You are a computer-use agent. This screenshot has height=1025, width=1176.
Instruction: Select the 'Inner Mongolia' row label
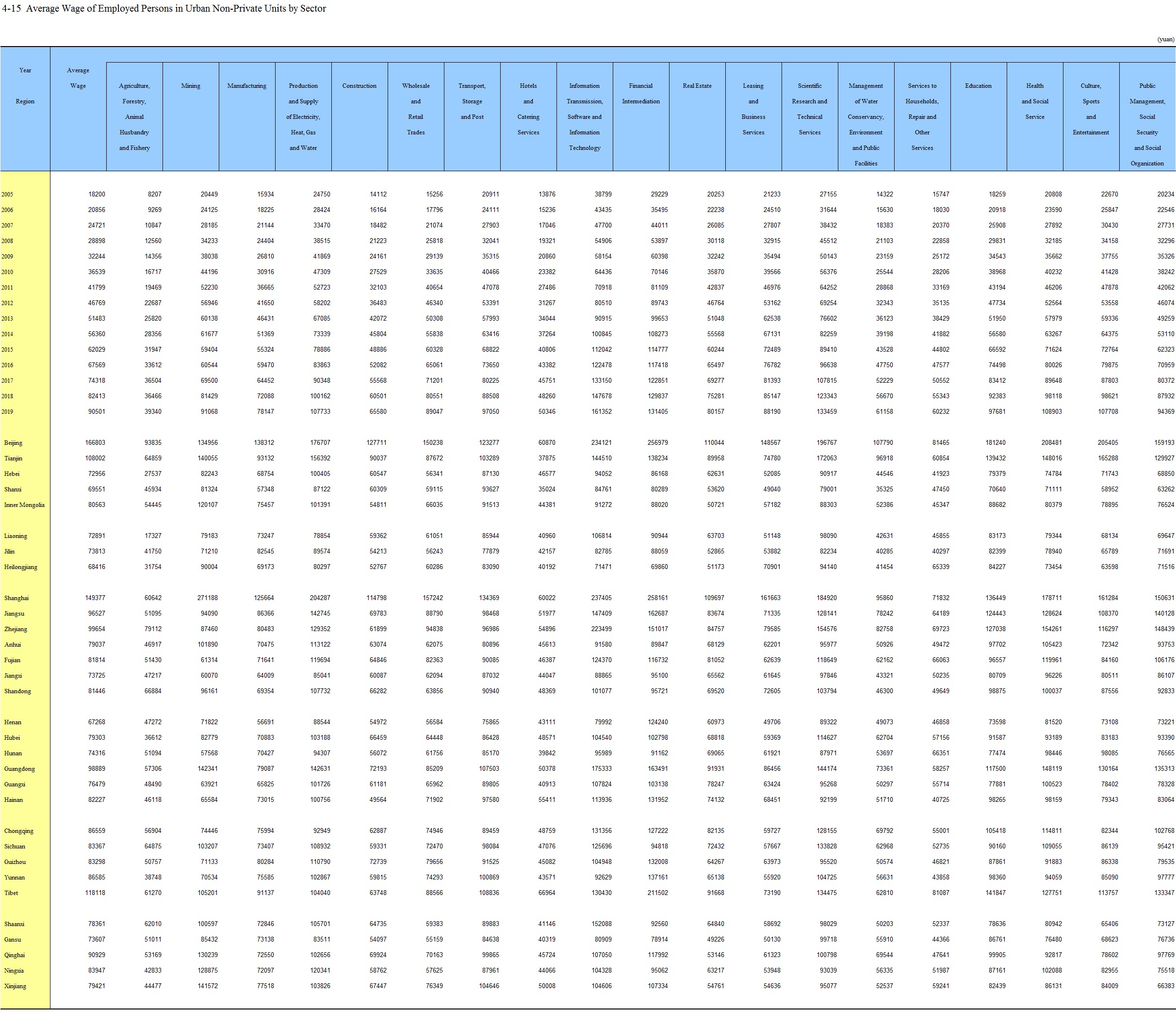coord(25,505)
